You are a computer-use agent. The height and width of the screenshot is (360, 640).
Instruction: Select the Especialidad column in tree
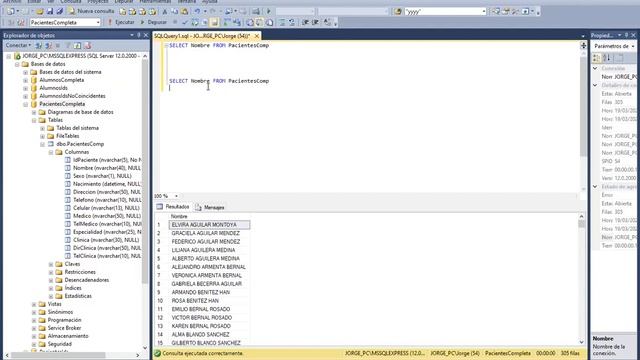click(107, 232)
